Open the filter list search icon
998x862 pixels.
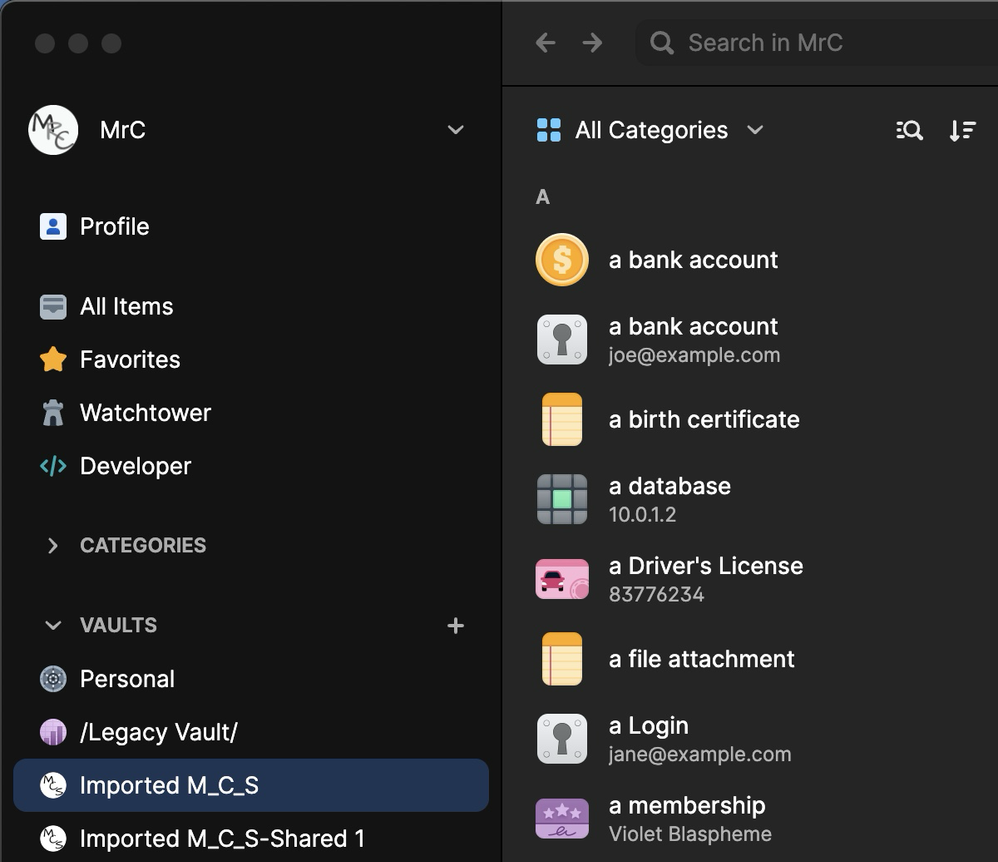(909, 130)
